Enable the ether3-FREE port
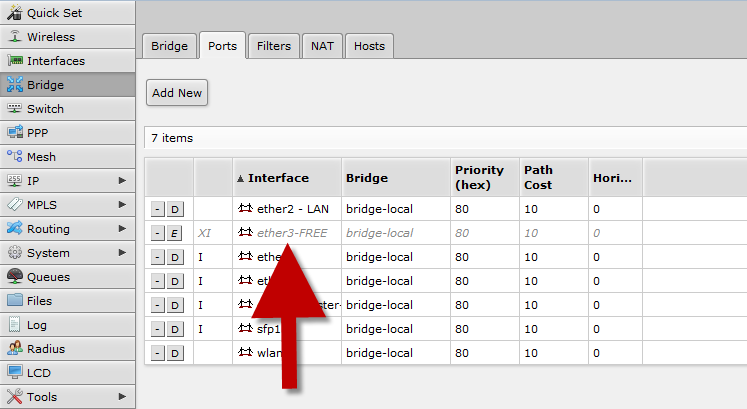This screenshot has width=747, height=409. point(174,233)
